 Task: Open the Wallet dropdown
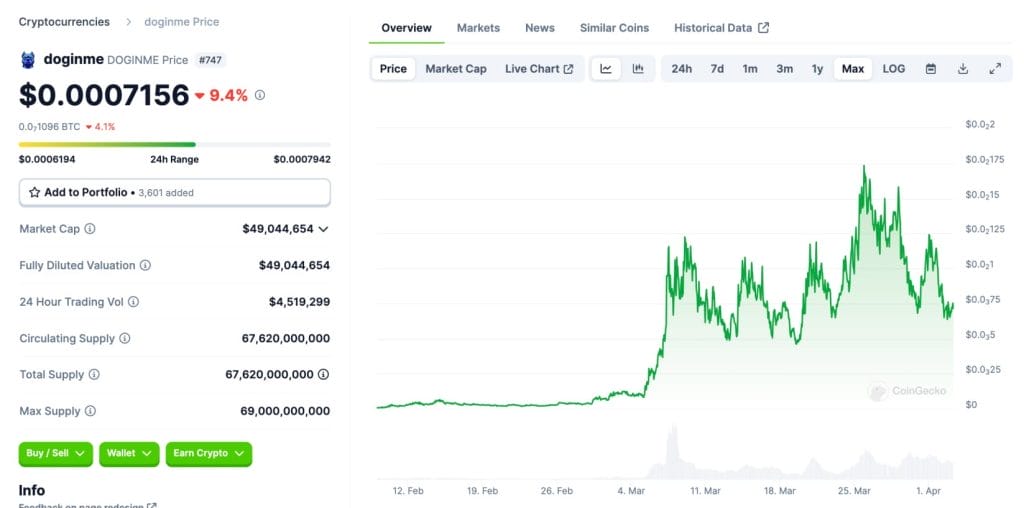130,453
